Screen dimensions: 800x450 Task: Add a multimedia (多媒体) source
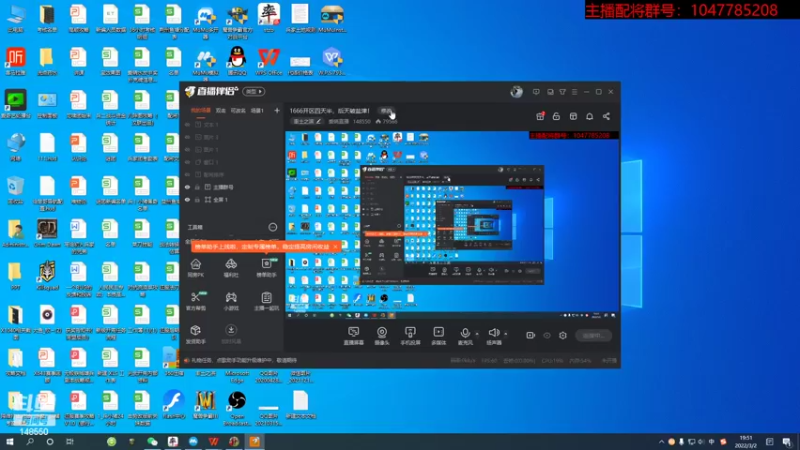(438, 336)
